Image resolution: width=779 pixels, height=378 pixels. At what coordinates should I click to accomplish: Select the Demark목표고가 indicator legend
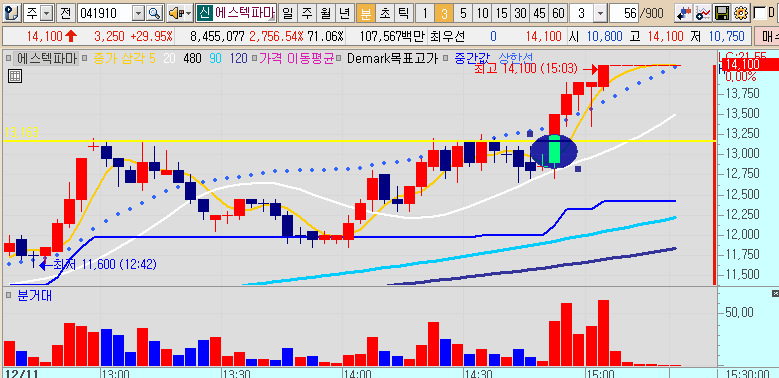392,59
